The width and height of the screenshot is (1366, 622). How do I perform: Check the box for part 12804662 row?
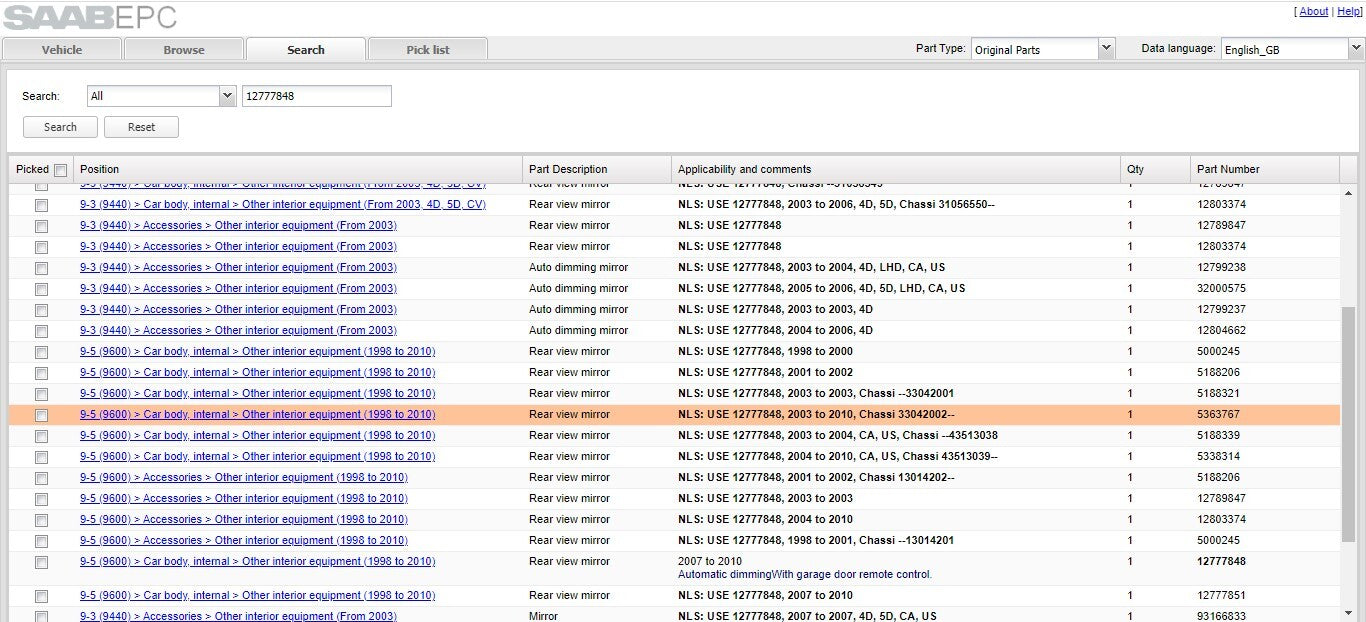(x=41, y=331)
